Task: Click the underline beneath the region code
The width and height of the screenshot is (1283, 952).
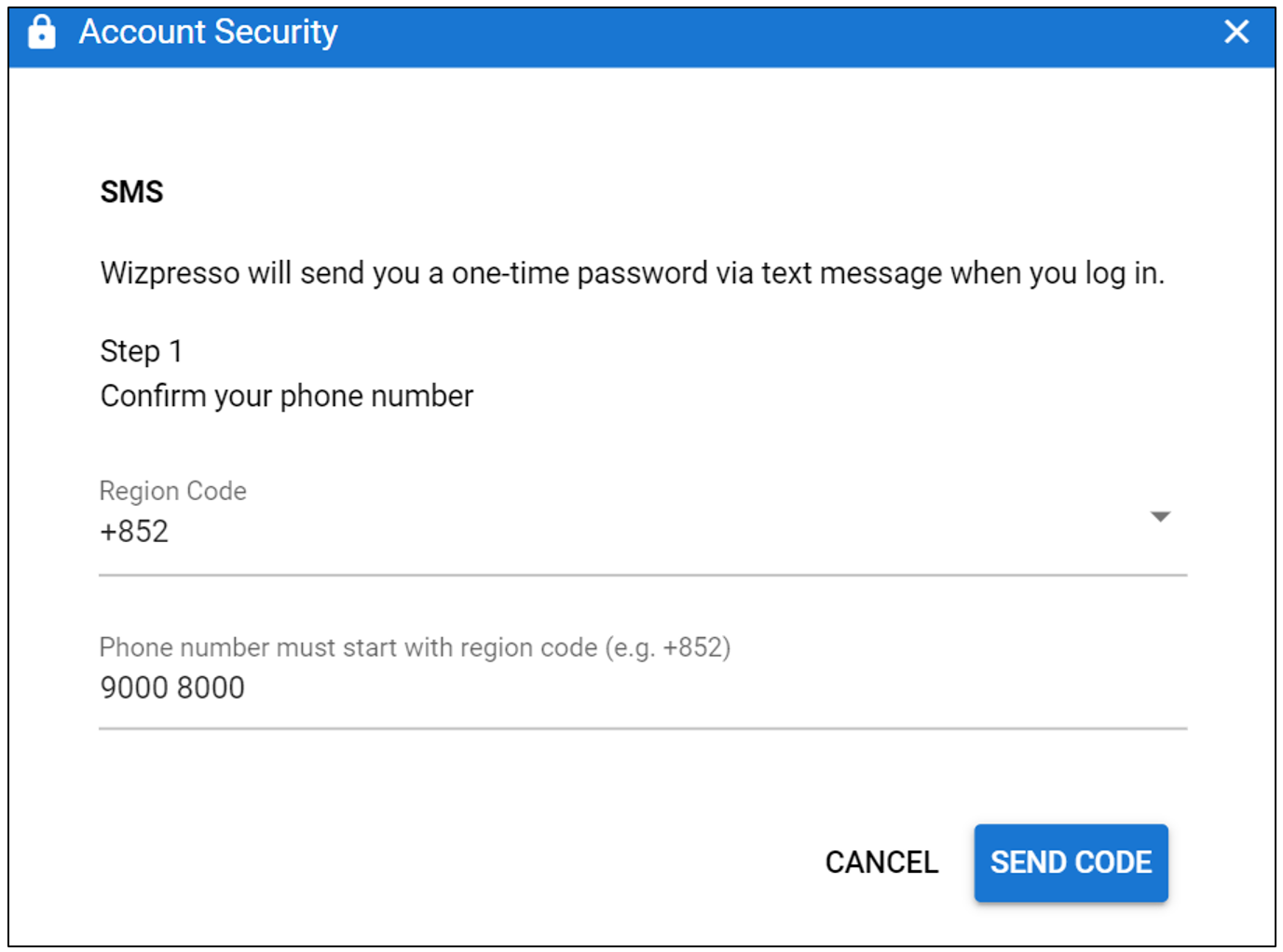Action: [643, 576]
